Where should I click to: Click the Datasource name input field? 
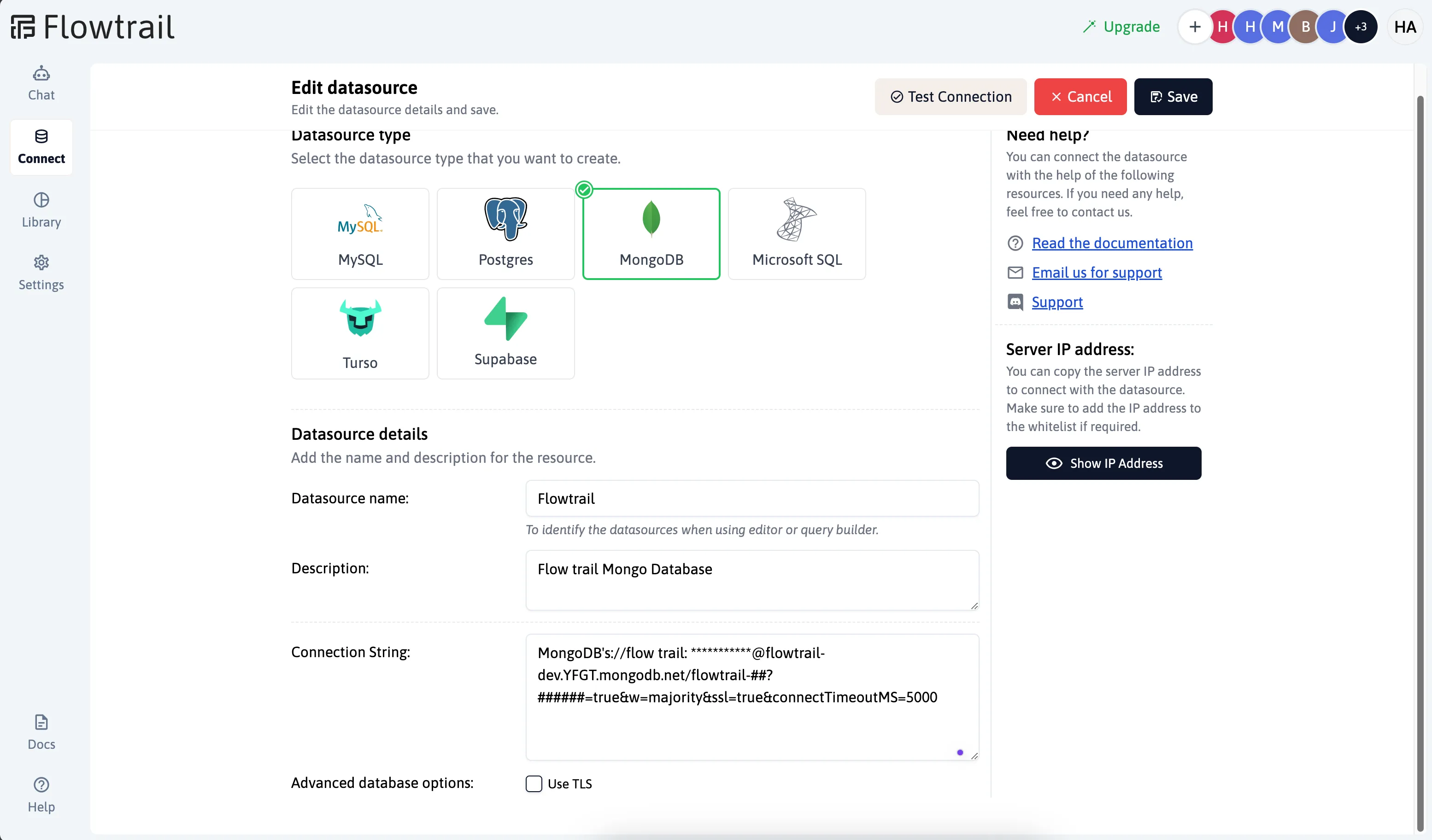point(751,498)
